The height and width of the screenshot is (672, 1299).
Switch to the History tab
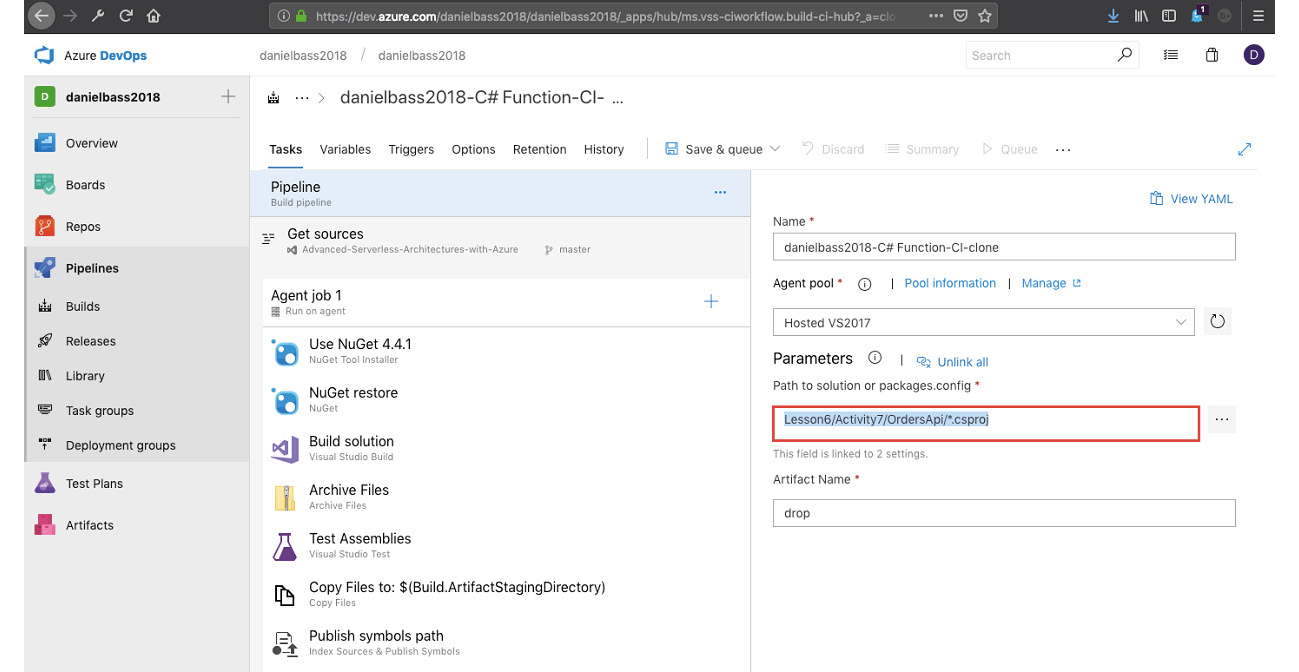[x=603, y=149]
